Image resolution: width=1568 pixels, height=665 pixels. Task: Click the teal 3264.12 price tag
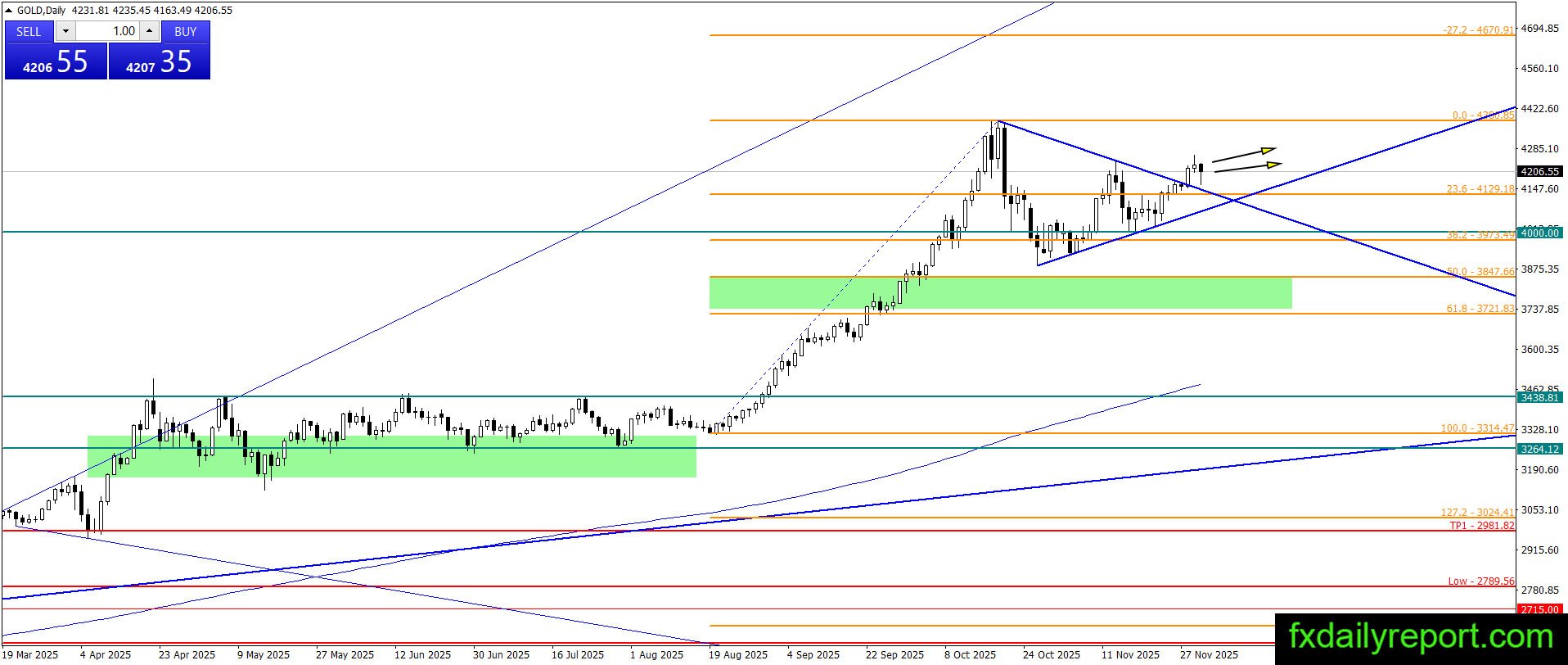(x=1539, y=449)
